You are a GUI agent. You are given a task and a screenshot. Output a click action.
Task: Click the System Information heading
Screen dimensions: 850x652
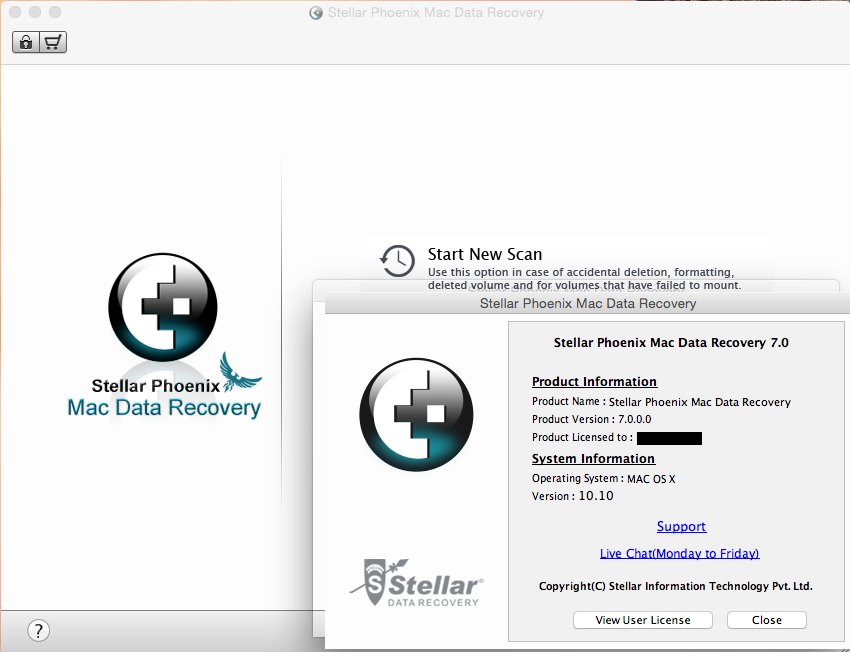click(593, 459)
